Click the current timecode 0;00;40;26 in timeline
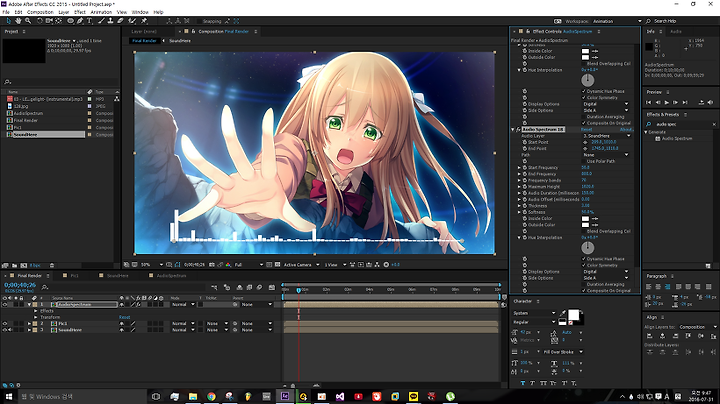Image resolution: width=720 pixels, height=404 pixels. (x=20, y=285)
